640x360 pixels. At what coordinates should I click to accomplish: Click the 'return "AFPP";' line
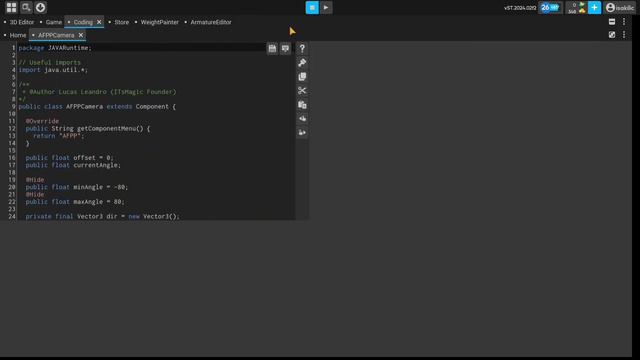tap(58, 136)
